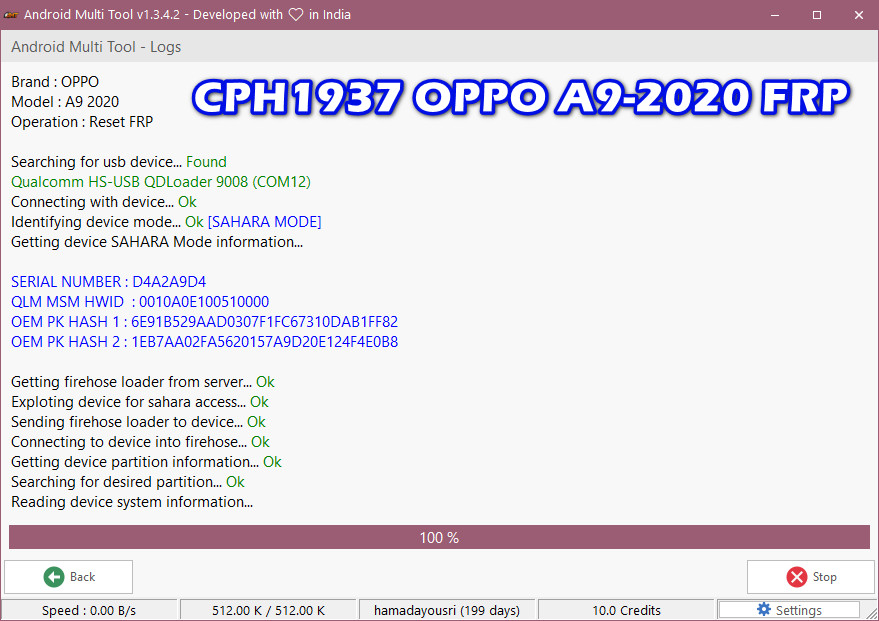Click the Back button
This screenshot has height=621, width=879.
(x=68, y=577)
